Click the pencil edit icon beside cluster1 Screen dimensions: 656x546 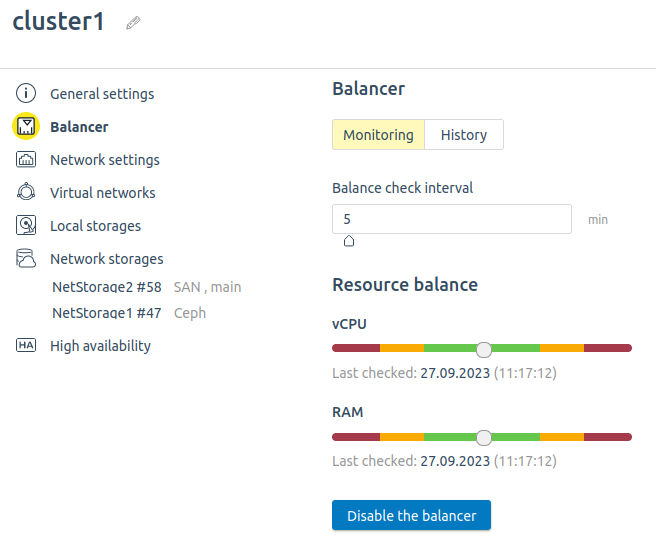point(133,23)
